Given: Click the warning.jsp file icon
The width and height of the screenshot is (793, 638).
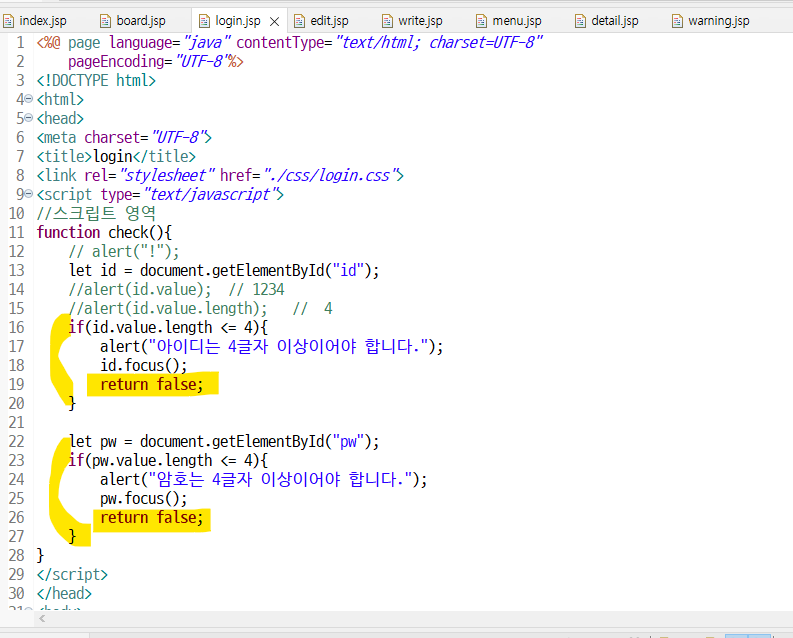Looking at the screenshot, I should coord(677,21).
